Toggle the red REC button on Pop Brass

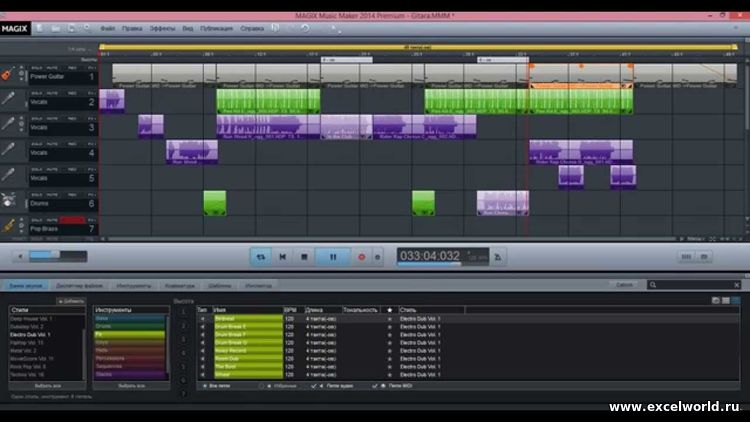[x=72, y=220]
